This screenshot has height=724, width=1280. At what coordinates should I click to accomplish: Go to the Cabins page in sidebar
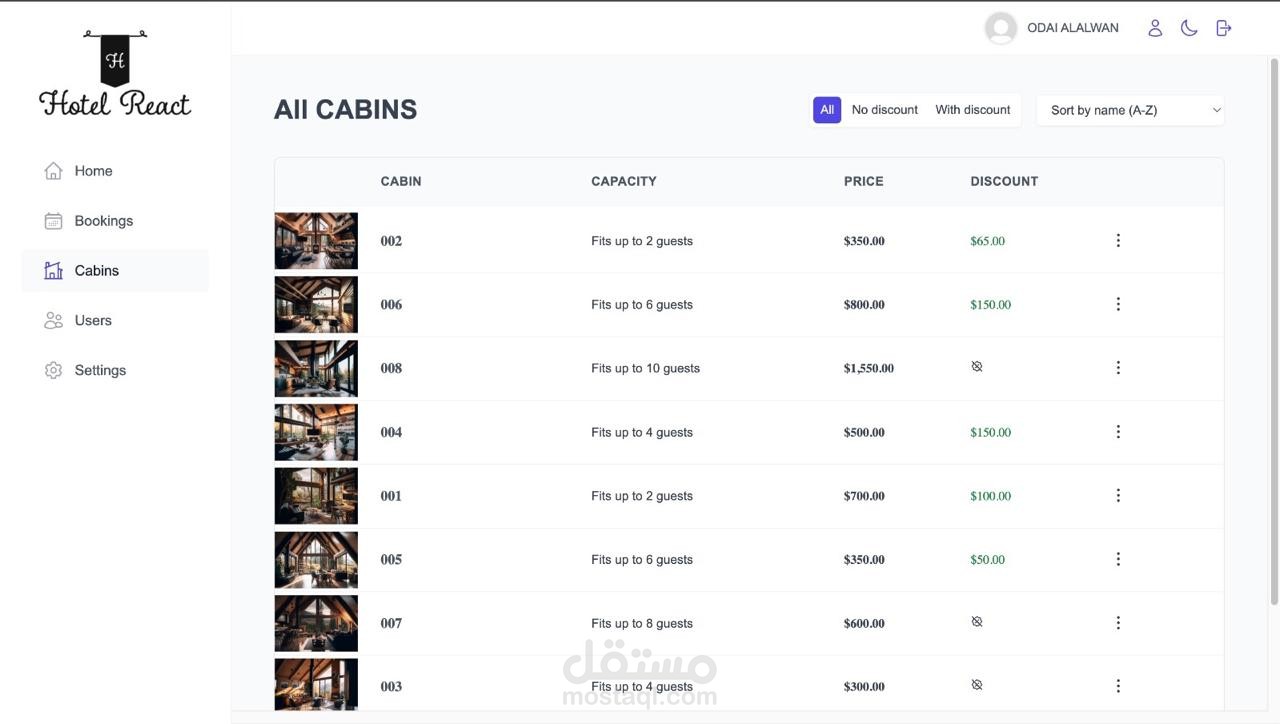pos(96,271)
